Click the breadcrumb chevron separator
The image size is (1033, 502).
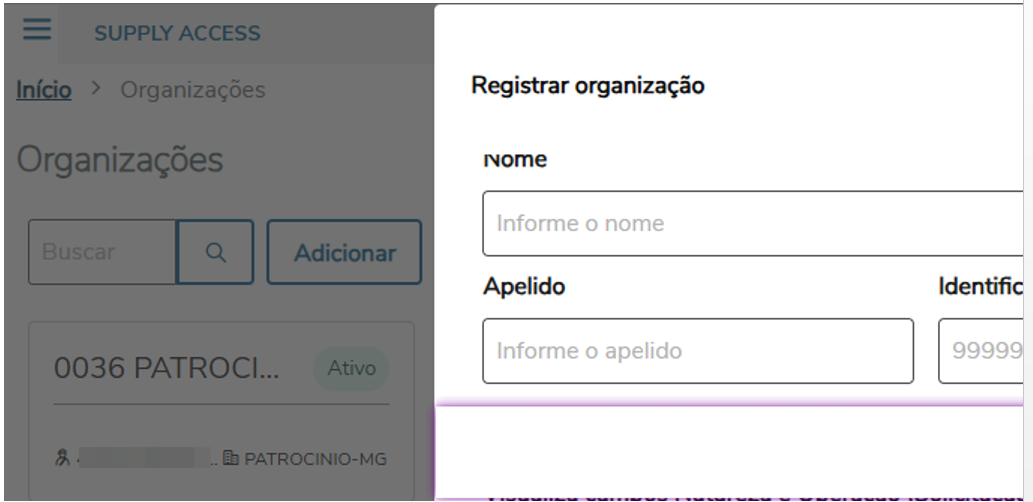[x=96, y=88]
